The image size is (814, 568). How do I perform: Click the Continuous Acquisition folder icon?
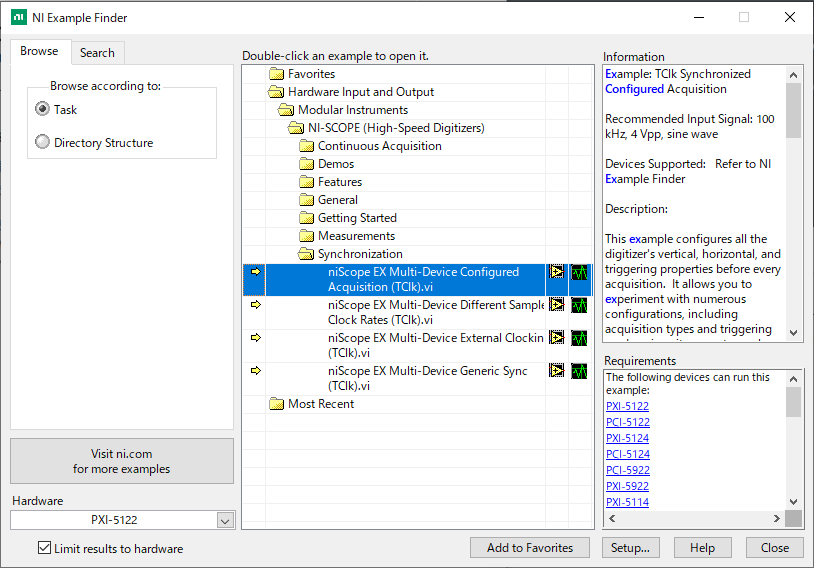click(307, 146)
